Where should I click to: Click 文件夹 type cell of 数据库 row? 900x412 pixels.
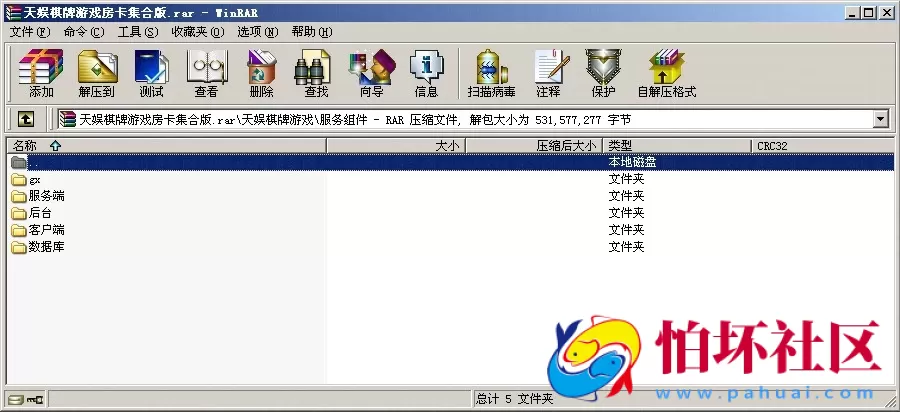coord(626,247)
